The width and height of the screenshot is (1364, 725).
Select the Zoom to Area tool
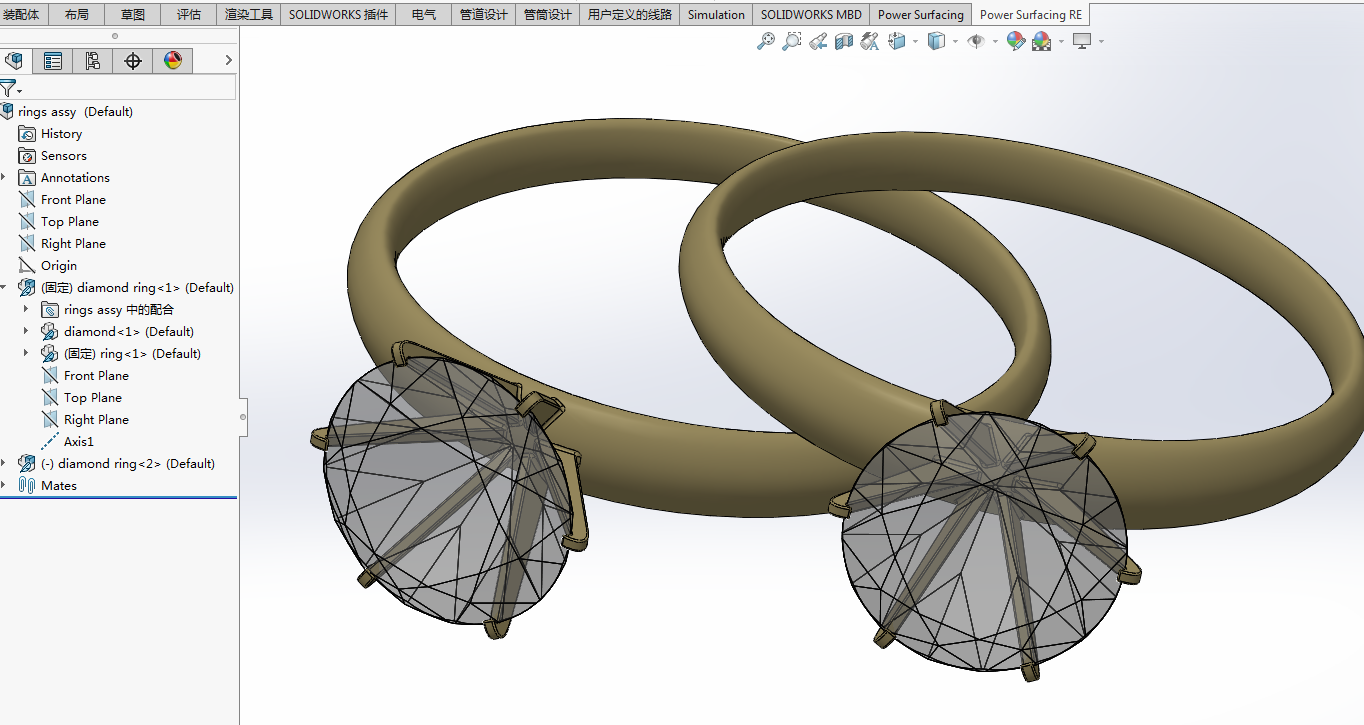click(792, 41)
